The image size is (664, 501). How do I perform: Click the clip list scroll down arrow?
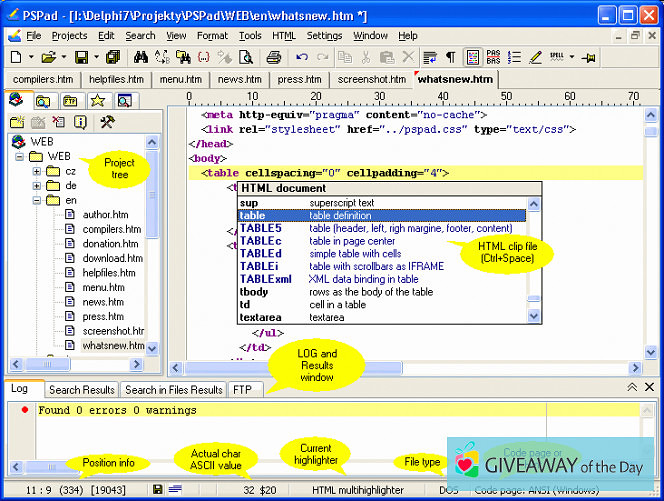(534, 316)
